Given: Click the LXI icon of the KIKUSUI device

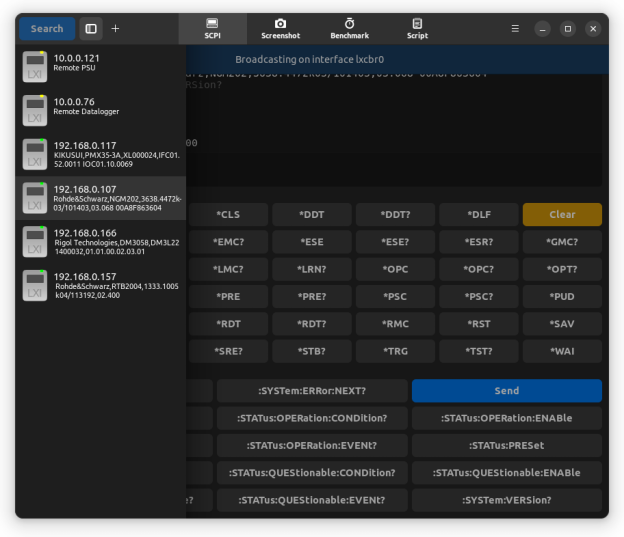Looking at the screenshot, I should 35,154.
